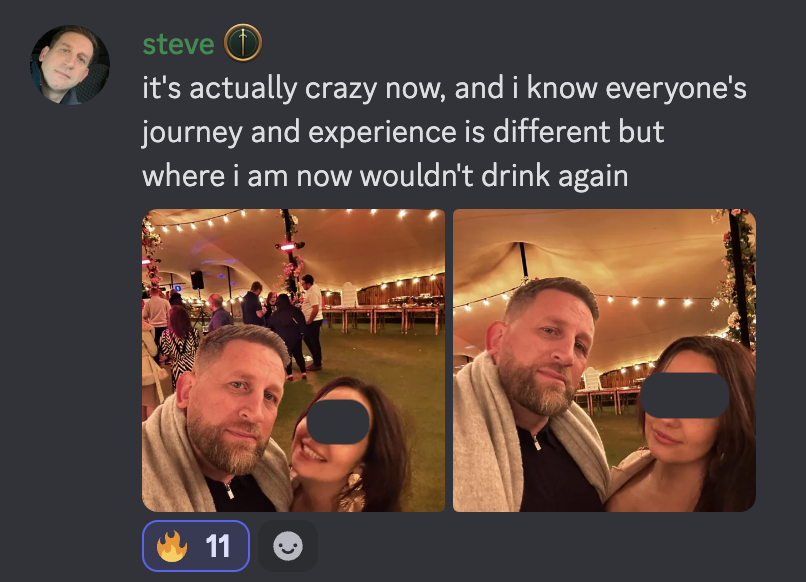Toggle the fire reaction pill

196,545
